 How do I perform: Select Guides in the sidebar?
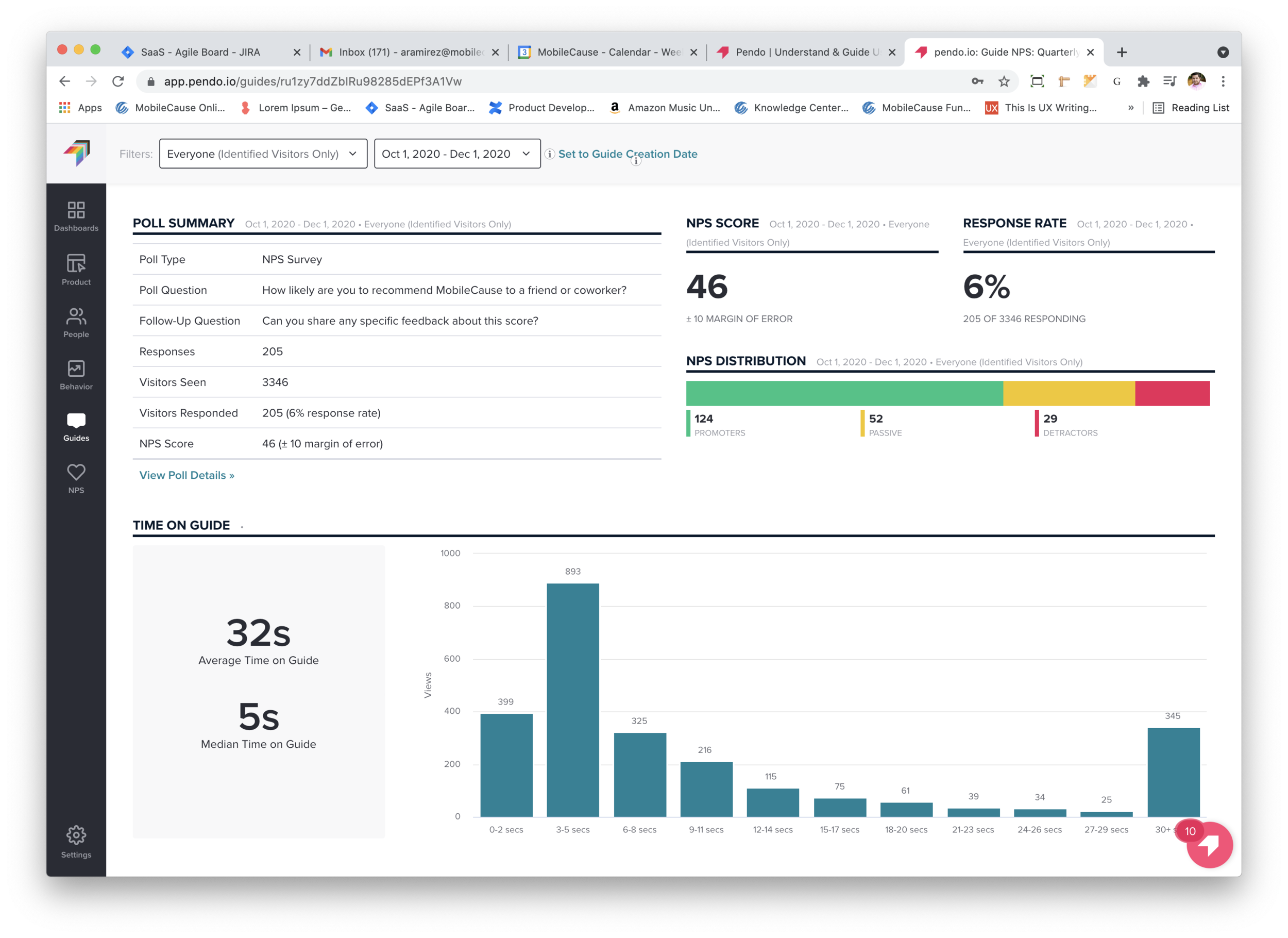(x=76, y=427)
